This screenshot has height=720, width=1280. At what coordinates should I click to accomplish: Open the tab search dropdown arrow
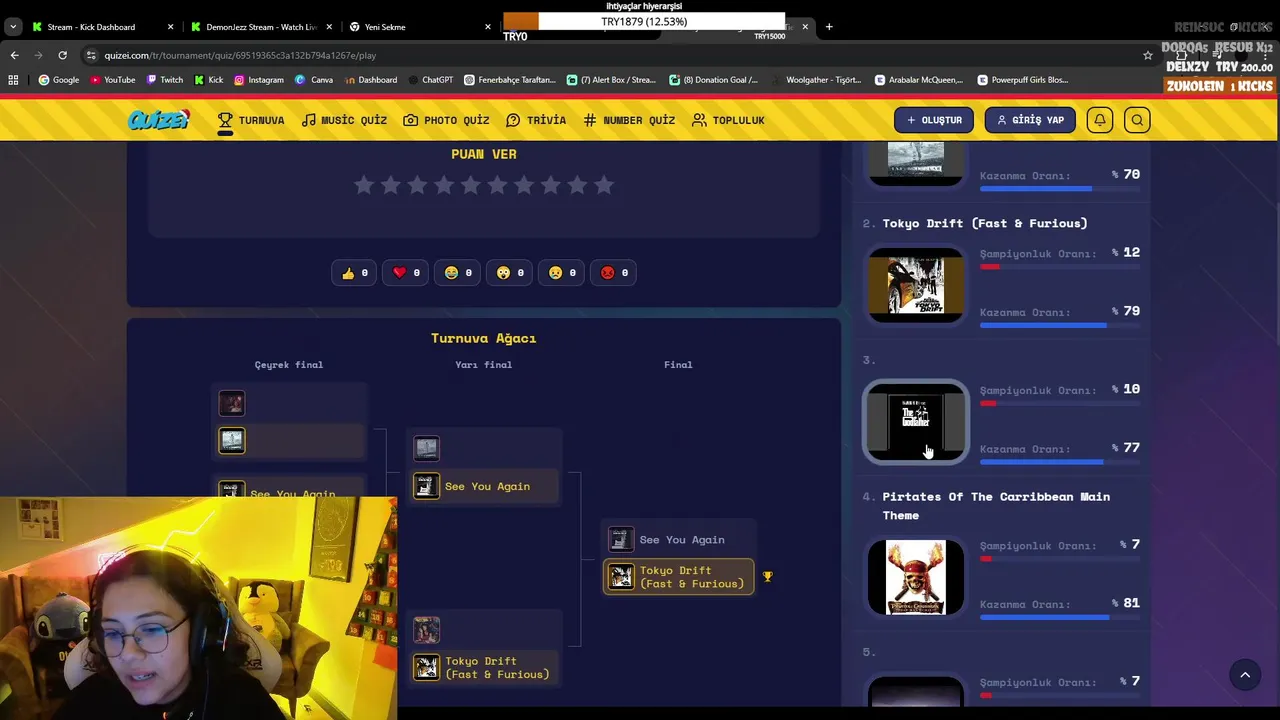coord(13,27)
